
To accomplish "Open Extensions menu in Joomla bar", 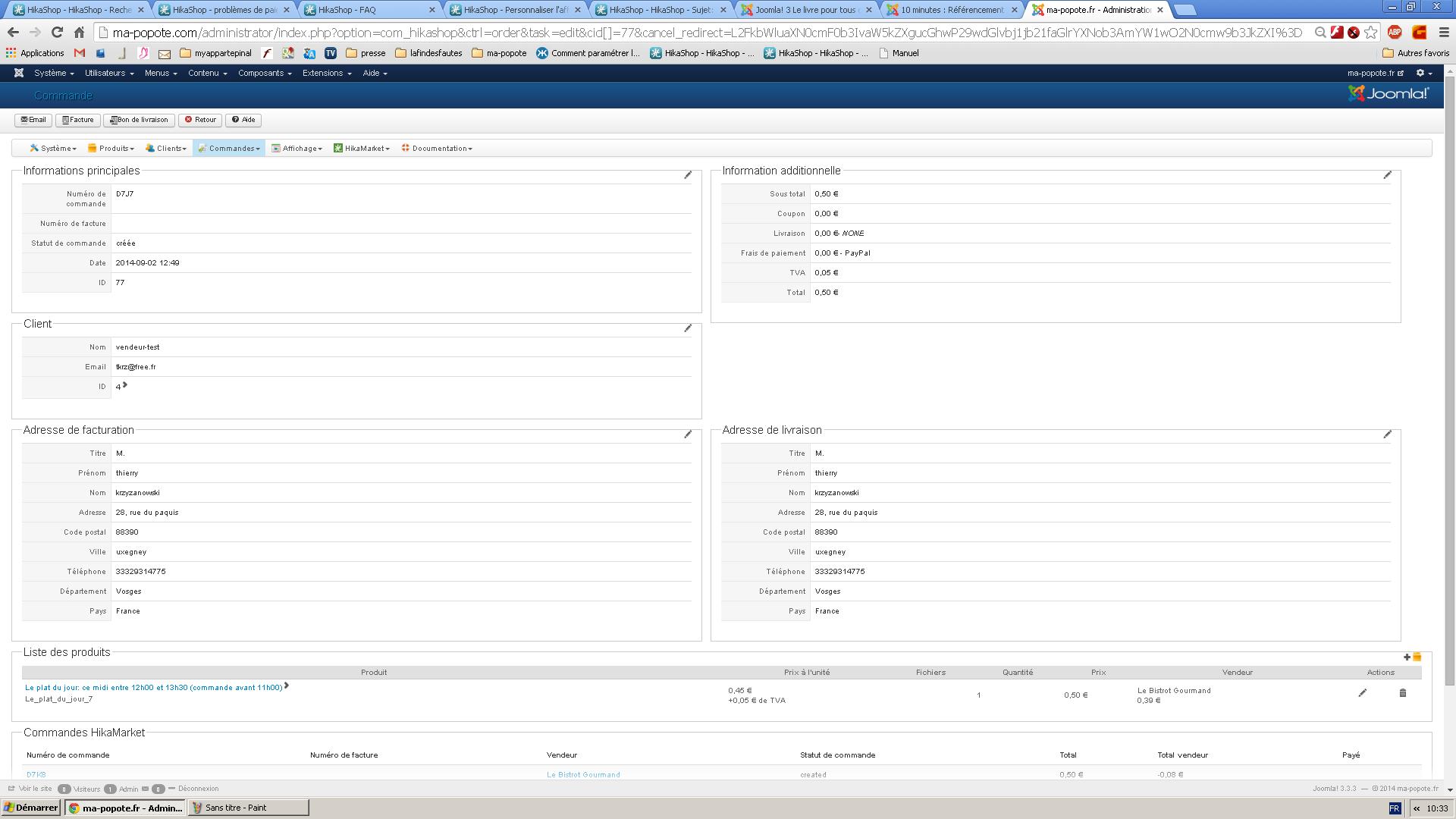I will point(326,73).
